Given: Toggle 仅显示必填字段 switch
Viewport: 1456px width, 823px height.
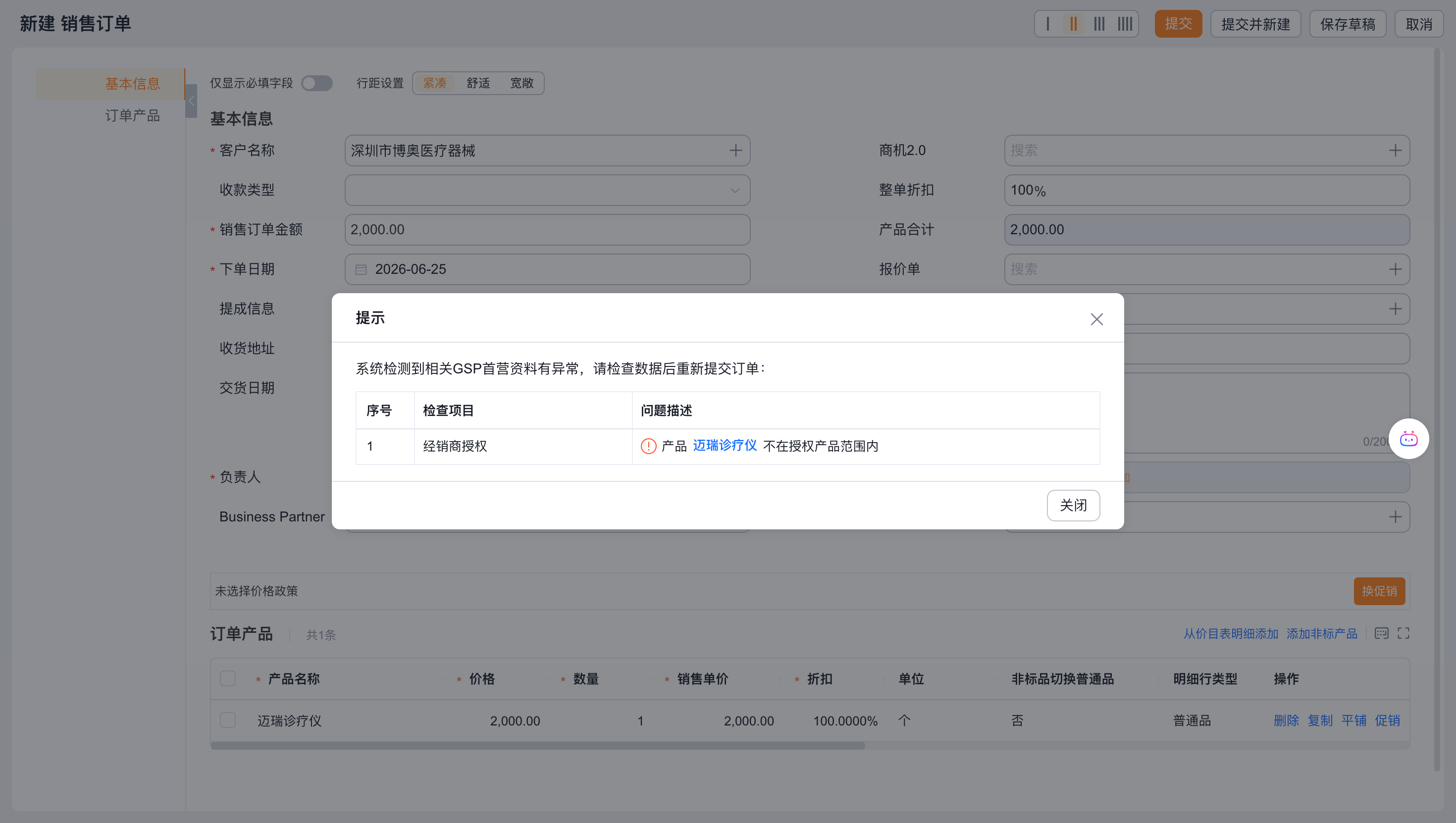Looking at the screenshot, I should click(316, 83).
